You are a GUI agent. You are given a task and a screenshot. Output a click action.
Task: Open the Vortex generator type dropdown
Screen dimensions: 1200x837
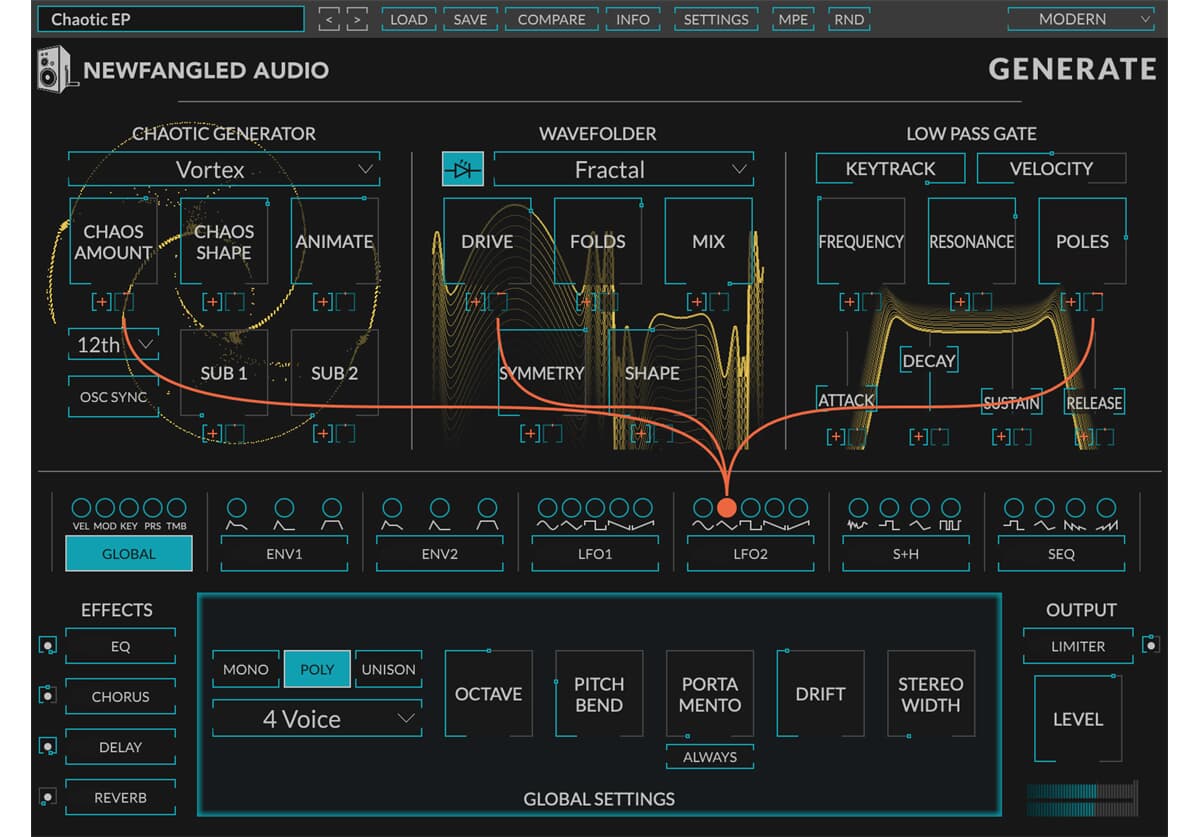tap(224, 170)
